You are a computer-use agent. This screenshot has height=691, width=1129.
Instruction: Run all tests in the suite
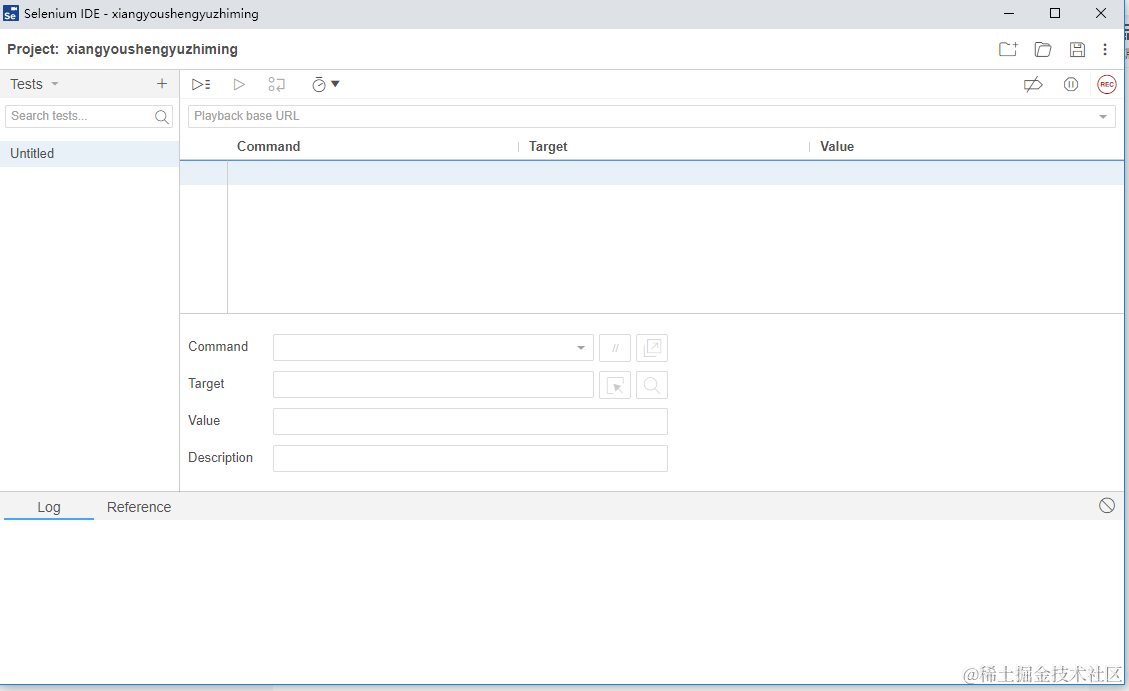click(x=201, y=84)
